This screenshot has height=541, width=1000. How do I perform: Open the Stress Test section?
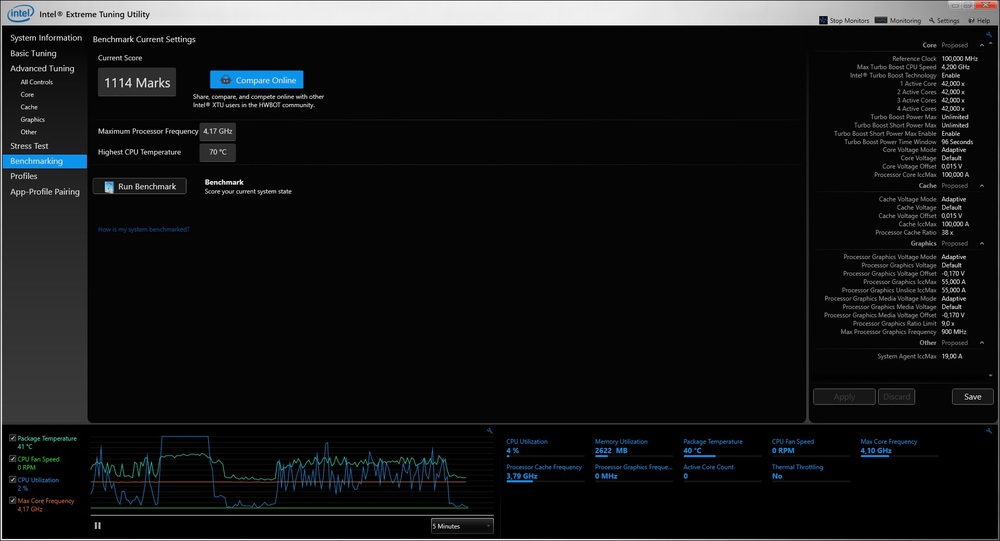pyautogui.click(x=29, y=146)
